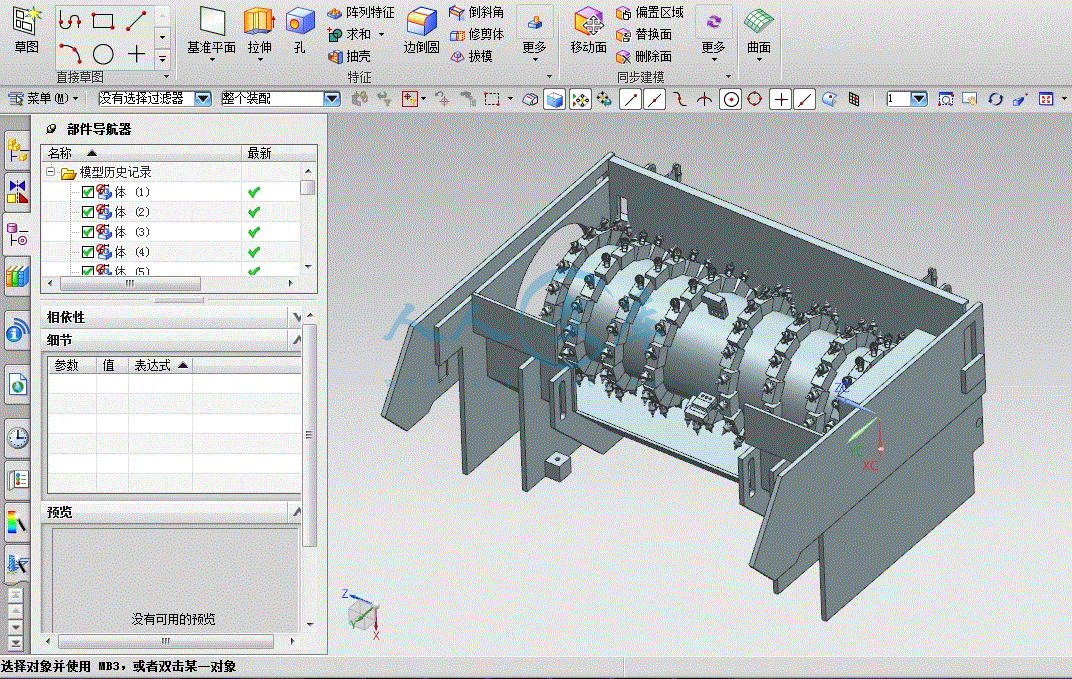
Task: Toggle the end point snap option
Action: tap(630, 100)
